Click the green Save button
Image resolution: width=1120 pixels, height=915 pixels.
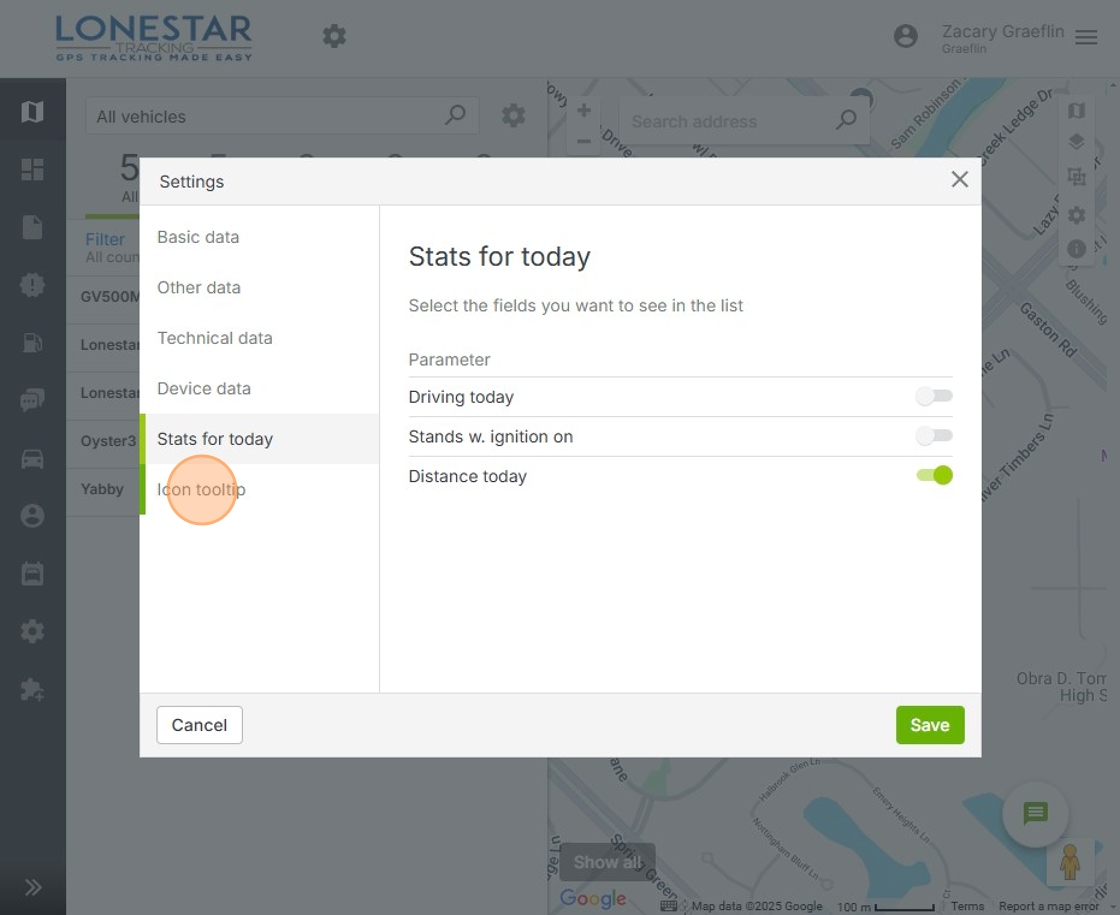tap(929, 725)
